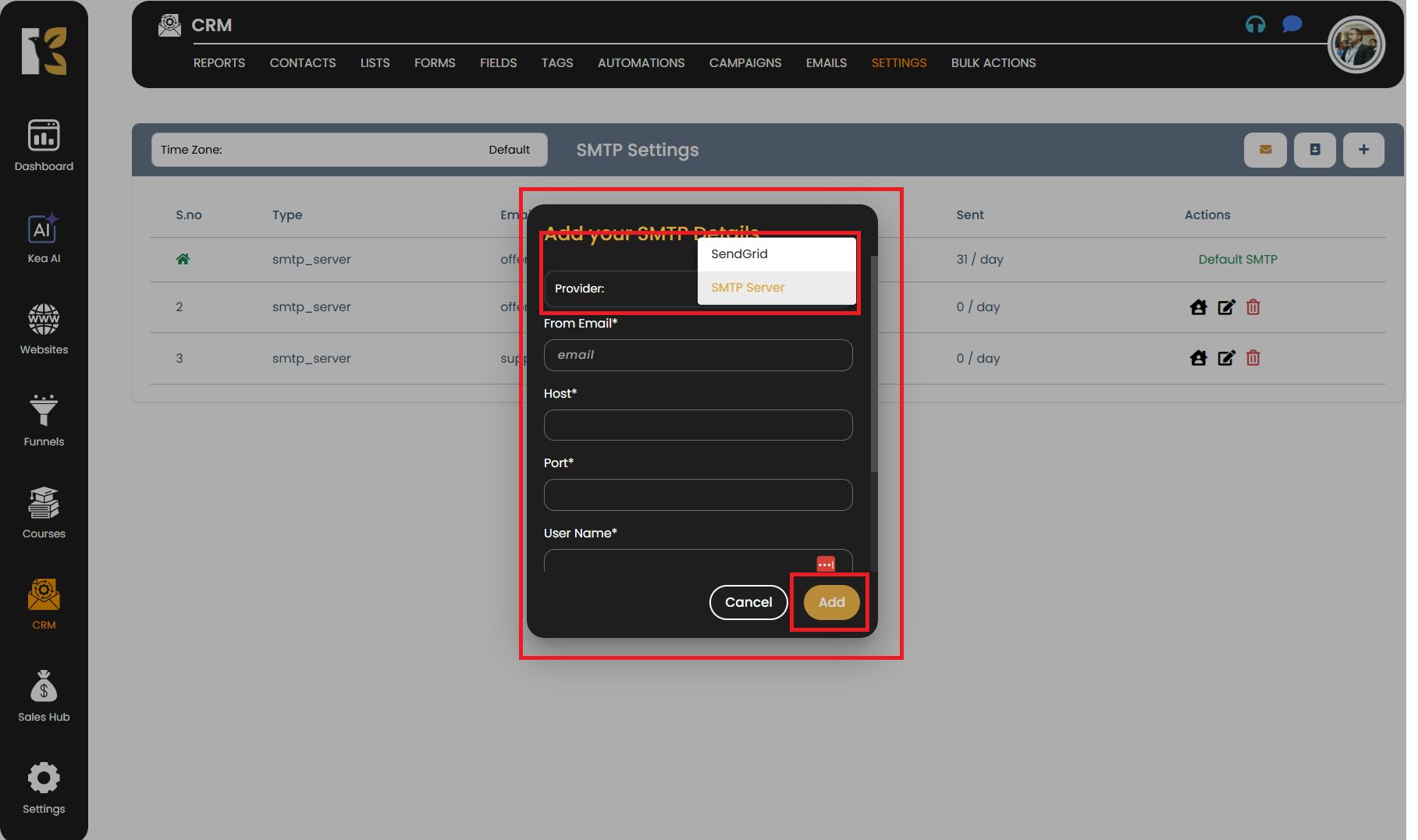Edit SMTP row 3 with pencil icon
This screenshot has height=840, width=1418.
[1226, 358]
